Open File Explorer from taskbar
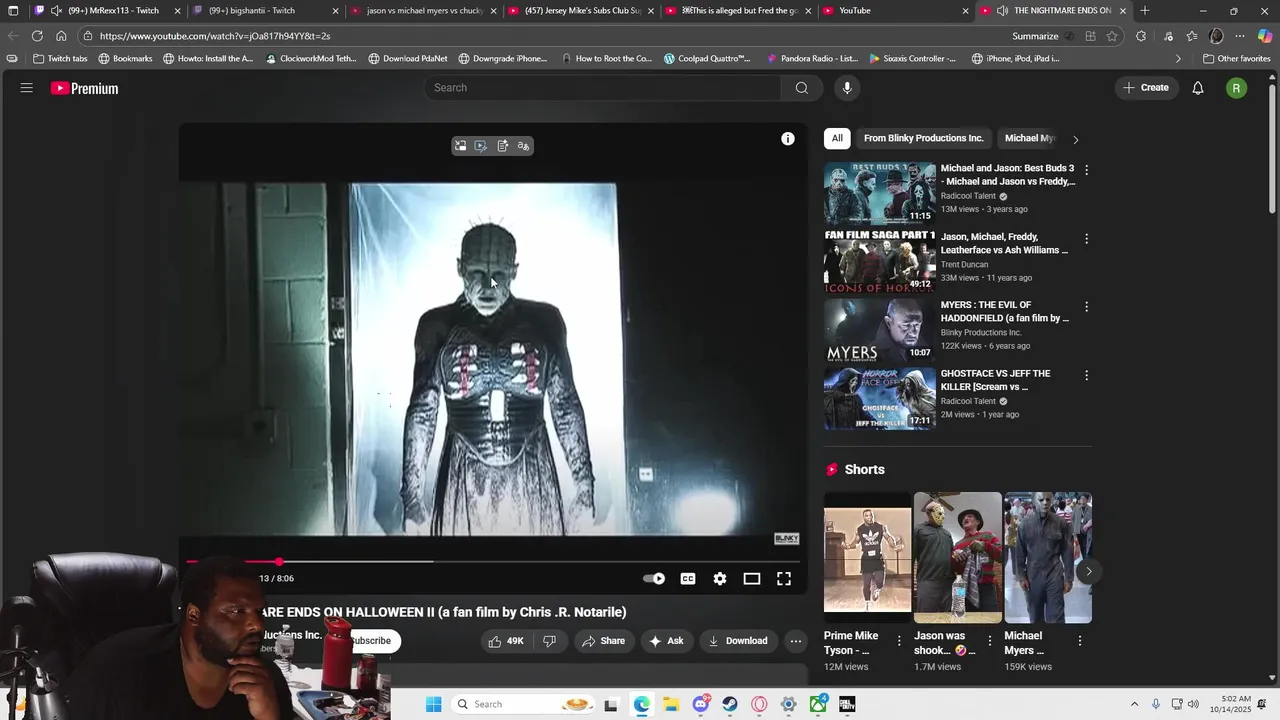 [x=671, y=704]
